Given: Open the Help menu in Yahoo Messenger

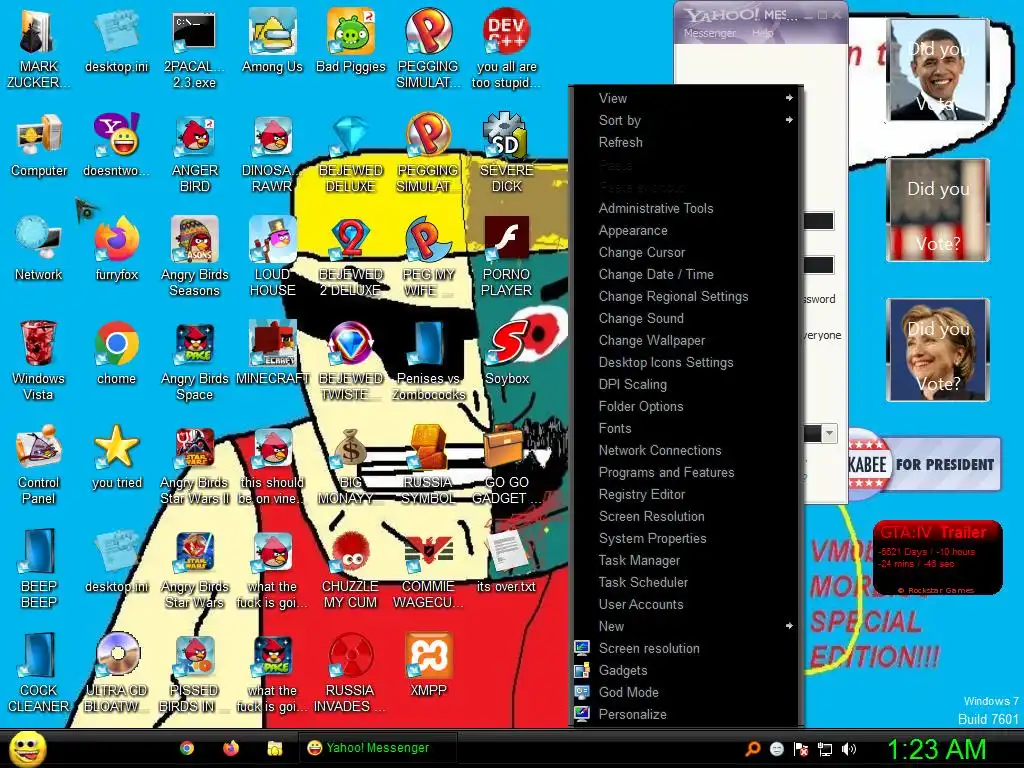Looking at the screenshot, I should (x=763, y=33).
